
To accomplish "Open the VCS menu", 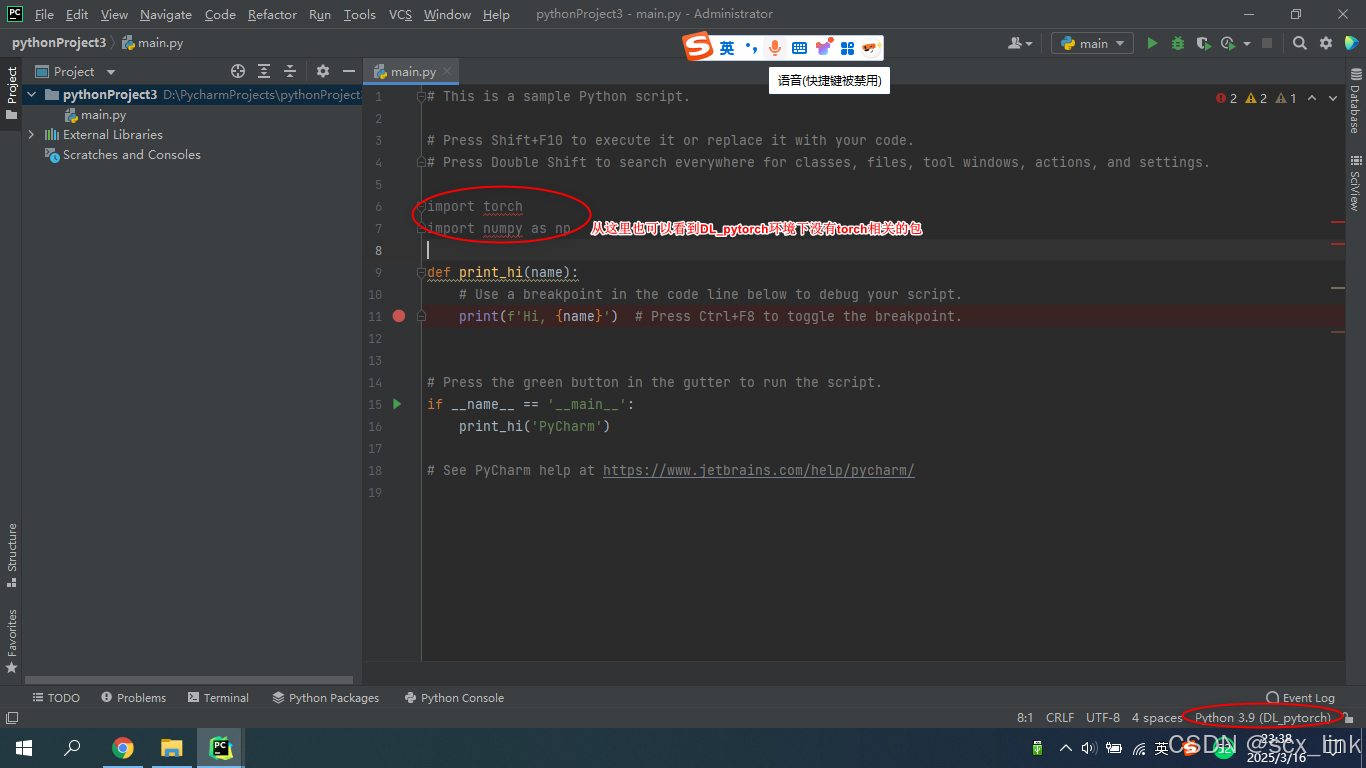I will tap(400, 14).
